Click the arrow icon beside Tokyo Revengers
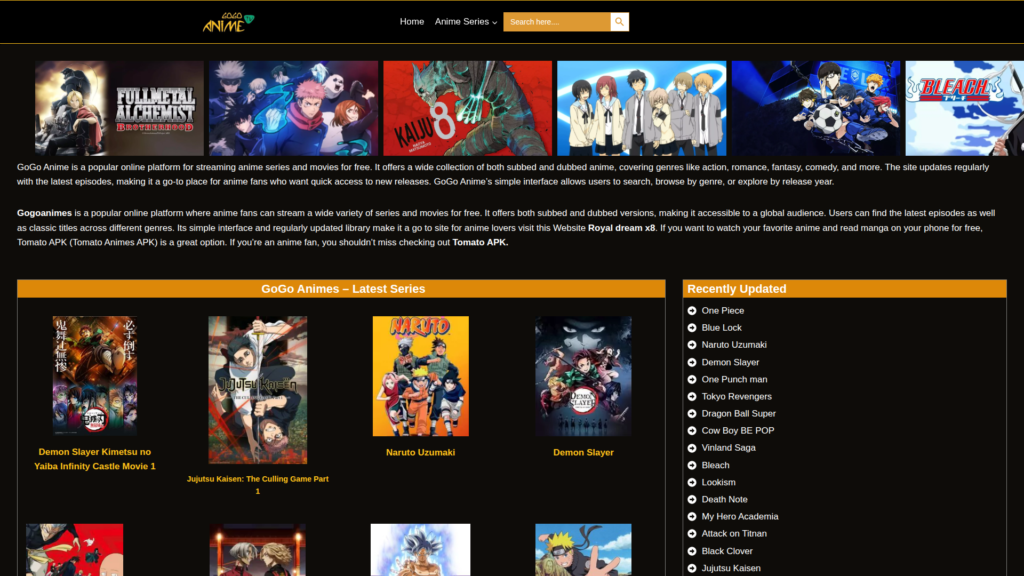Screen dimensions: 1024x576 (x=692, y=397)
